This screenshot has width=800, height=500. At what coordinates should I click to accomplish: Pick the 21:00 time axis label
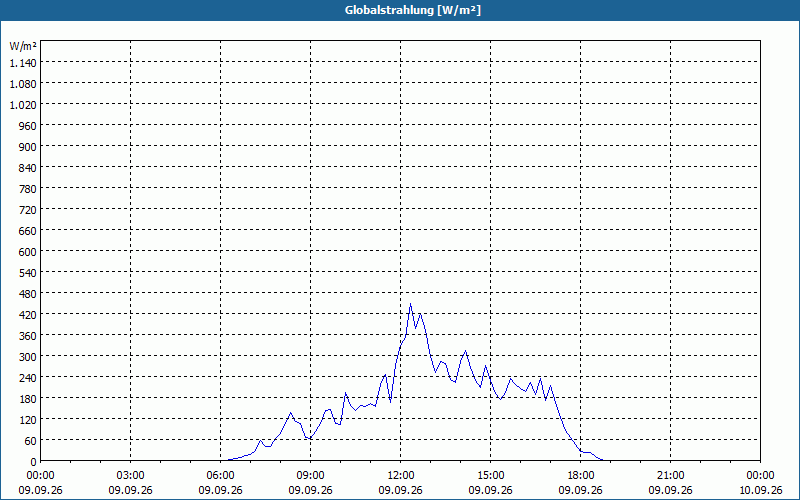tap(670, 476)
